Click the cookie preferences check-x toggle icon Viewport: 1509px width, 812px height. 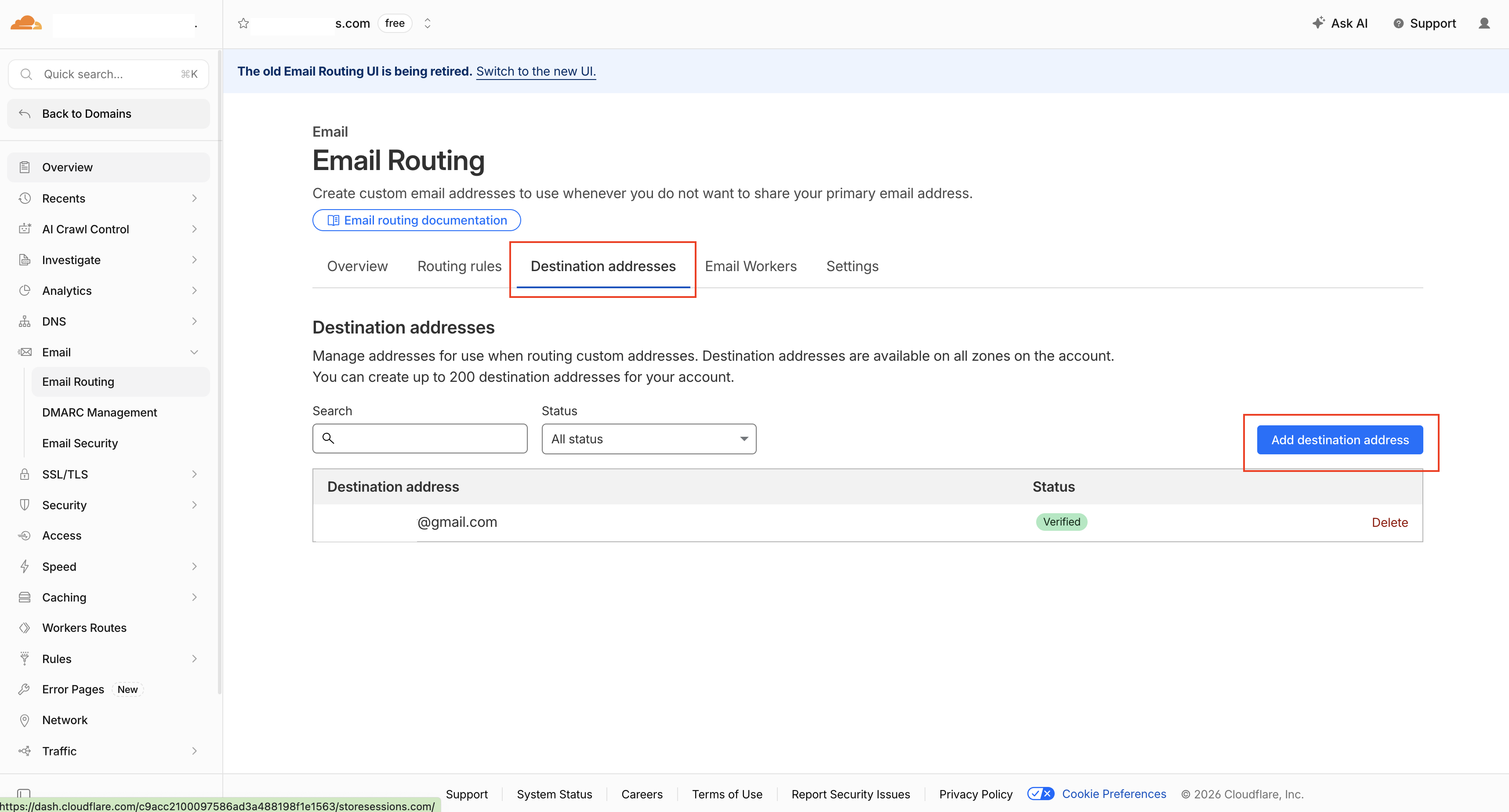(x=1041, y=794)
